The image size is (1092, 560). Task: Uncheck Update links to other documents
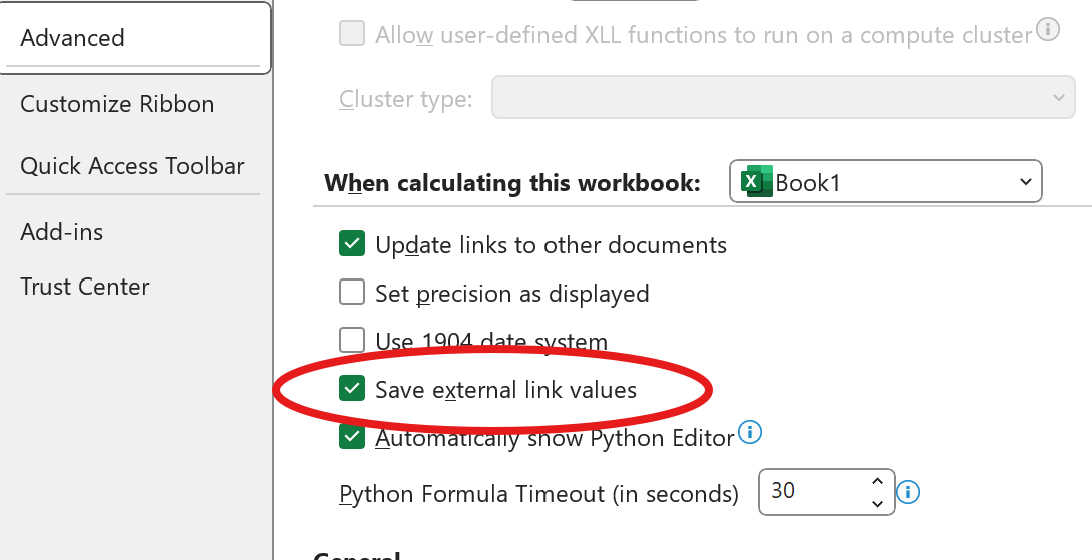(352, 243)
